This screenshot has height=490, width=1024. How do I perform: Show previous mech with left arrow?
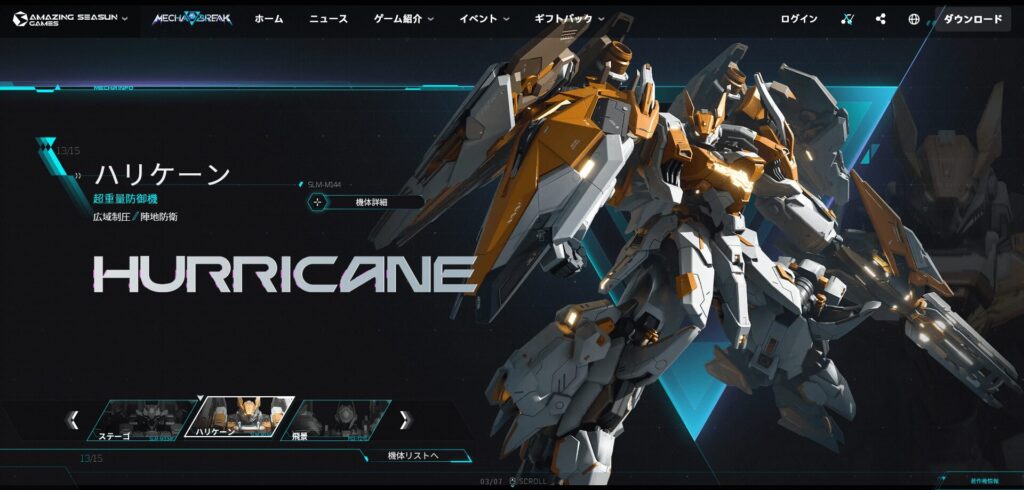pyautogui.click(x=74, y=419)
